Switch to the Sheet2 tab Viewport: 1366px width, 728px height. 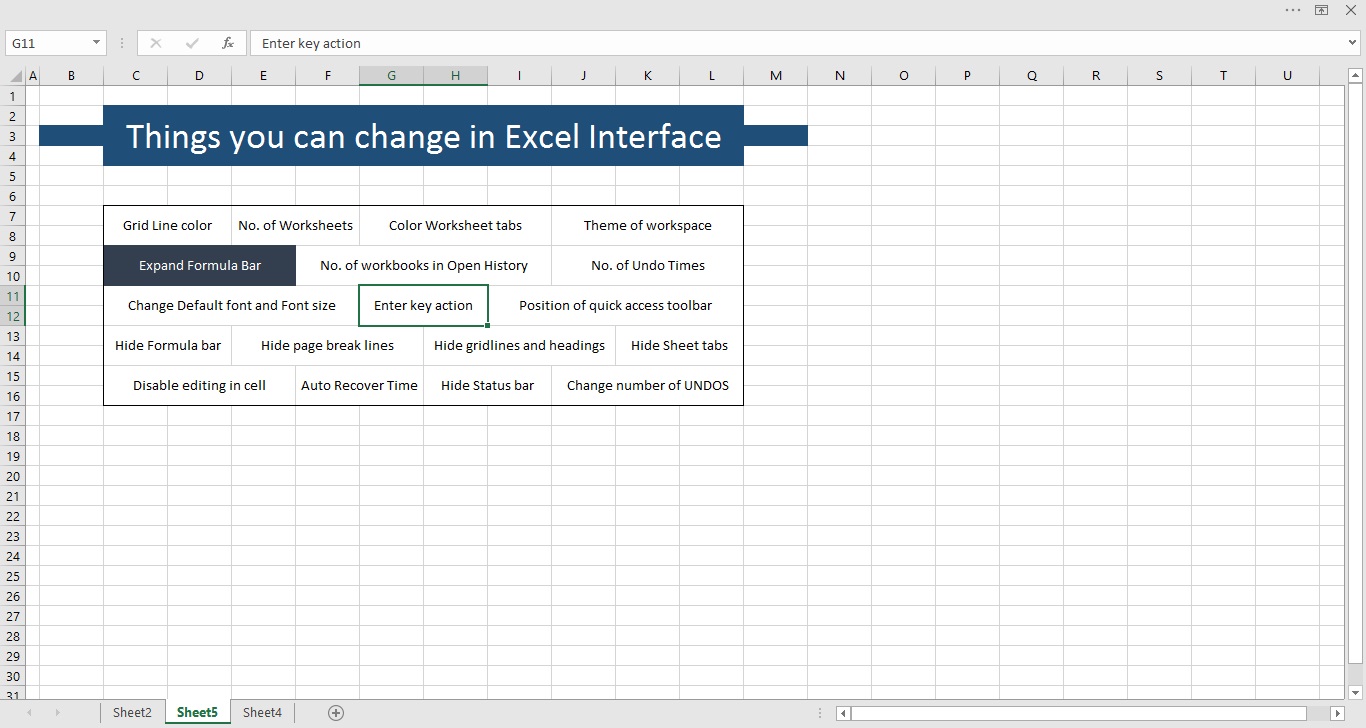click(x=132, y=713)
